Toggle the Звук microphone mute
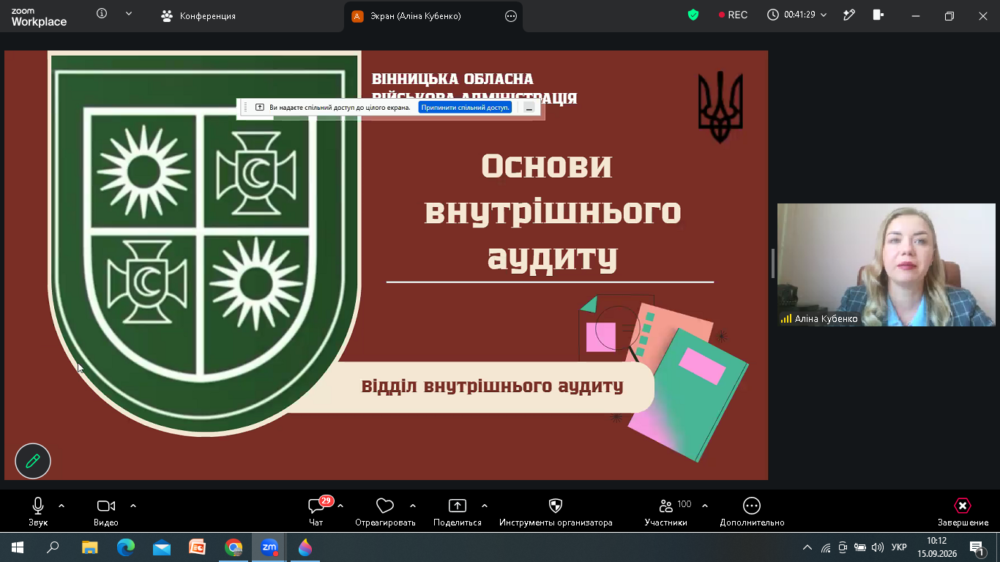Screen dimensions: 1000x562 click(38, 512)
